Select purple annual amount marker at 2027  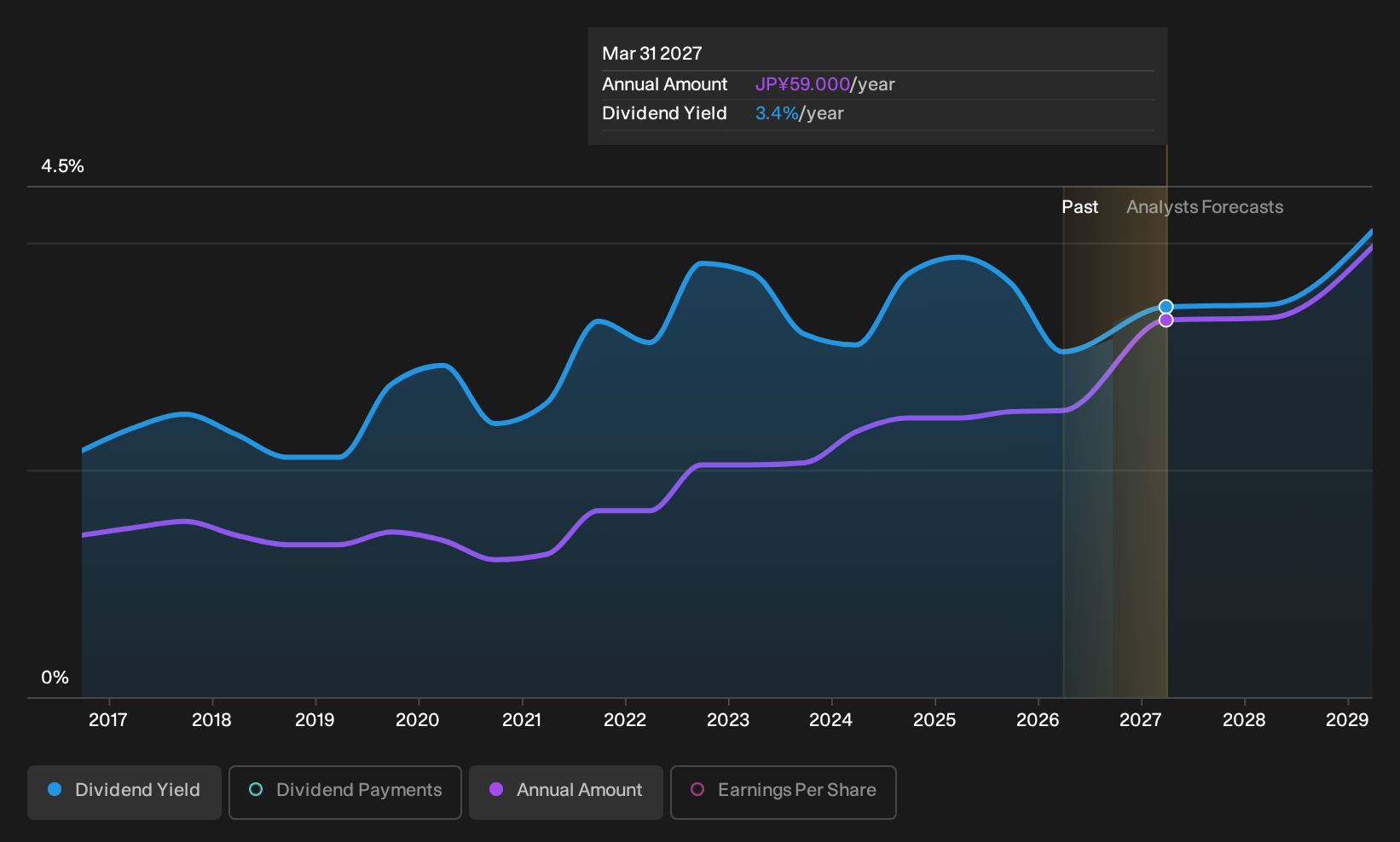point(1166,320)
